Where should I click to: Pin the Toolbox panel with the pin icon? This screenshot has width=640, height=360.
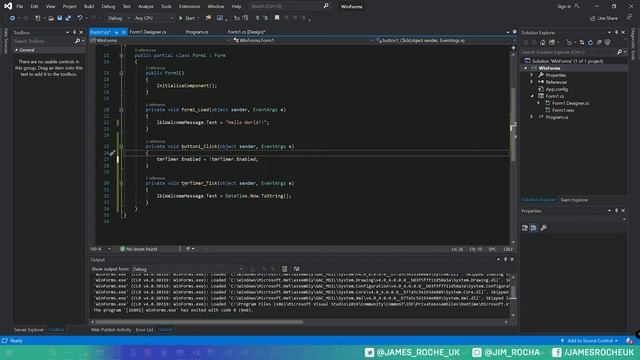pyautogui.click(x=74, y=32)
